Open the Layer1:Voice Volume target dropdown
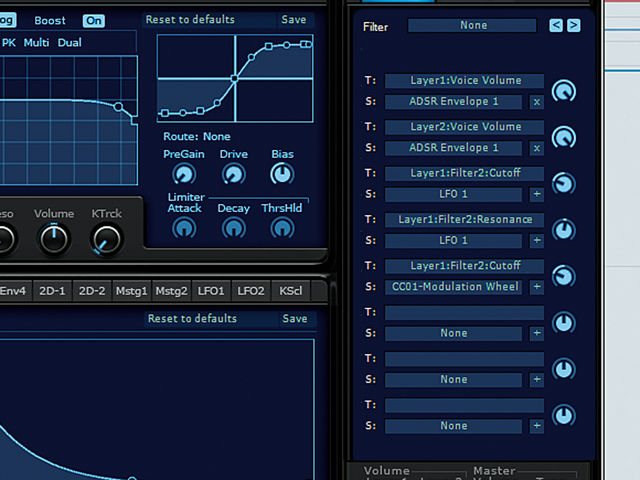The width and height of the screenshot is (640, 480). pyautogui.click(x=464, y=80)
